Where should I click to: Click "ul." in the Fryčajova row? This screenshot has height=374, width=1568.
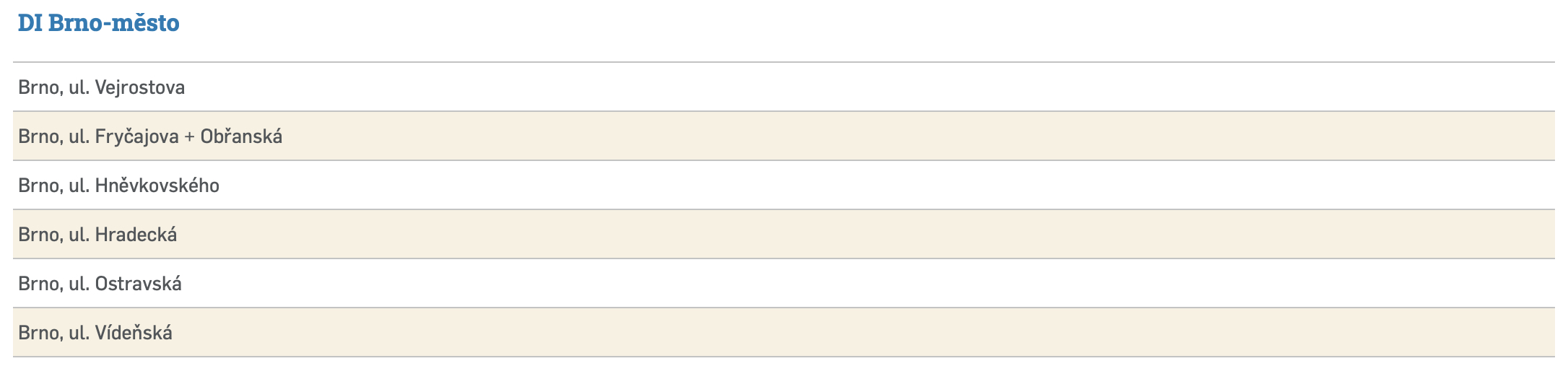tap(79, 136)
